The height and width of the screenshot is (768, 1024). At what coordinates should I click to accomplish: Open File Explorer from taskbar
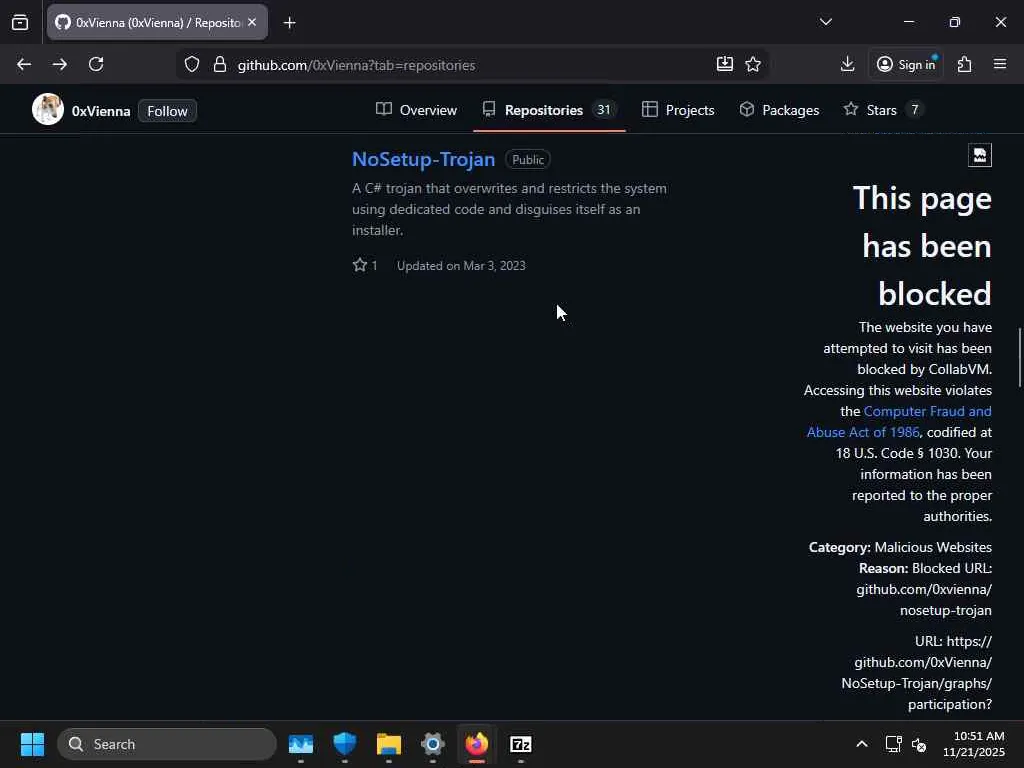(389, 744)
